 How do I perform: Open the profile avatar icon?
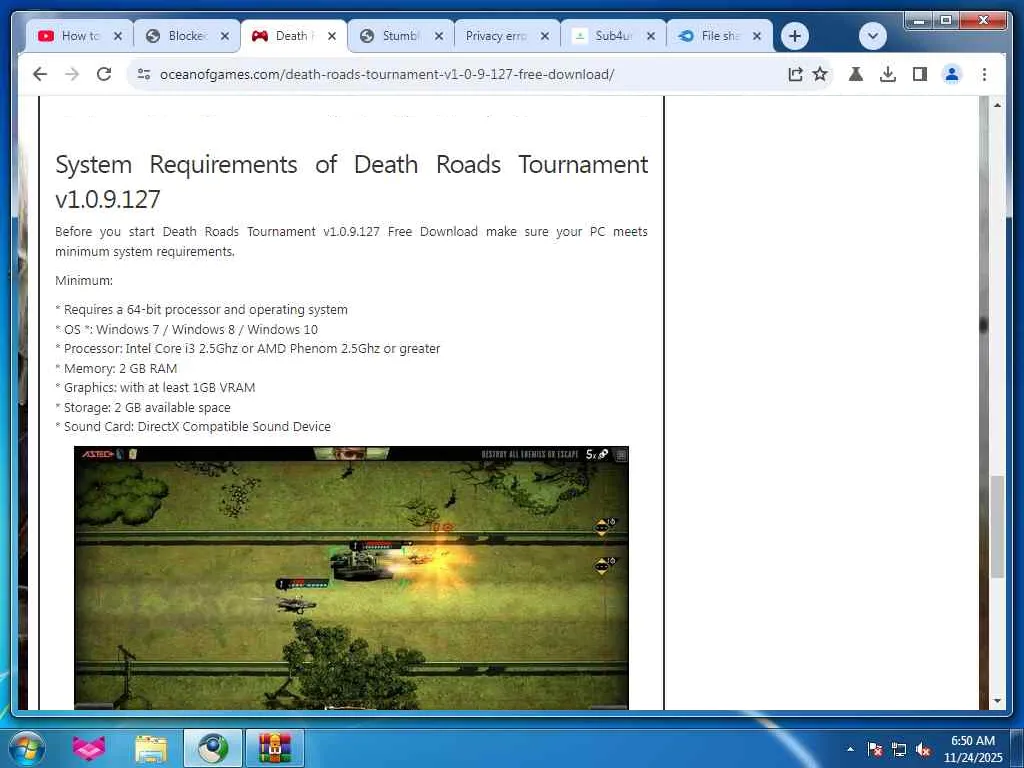[x=952, y=74]
